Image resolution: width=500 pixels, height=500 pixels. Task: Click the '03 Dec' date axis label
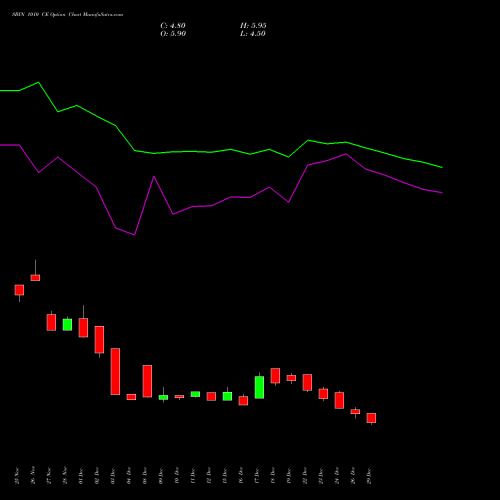[x=113, y=476]
